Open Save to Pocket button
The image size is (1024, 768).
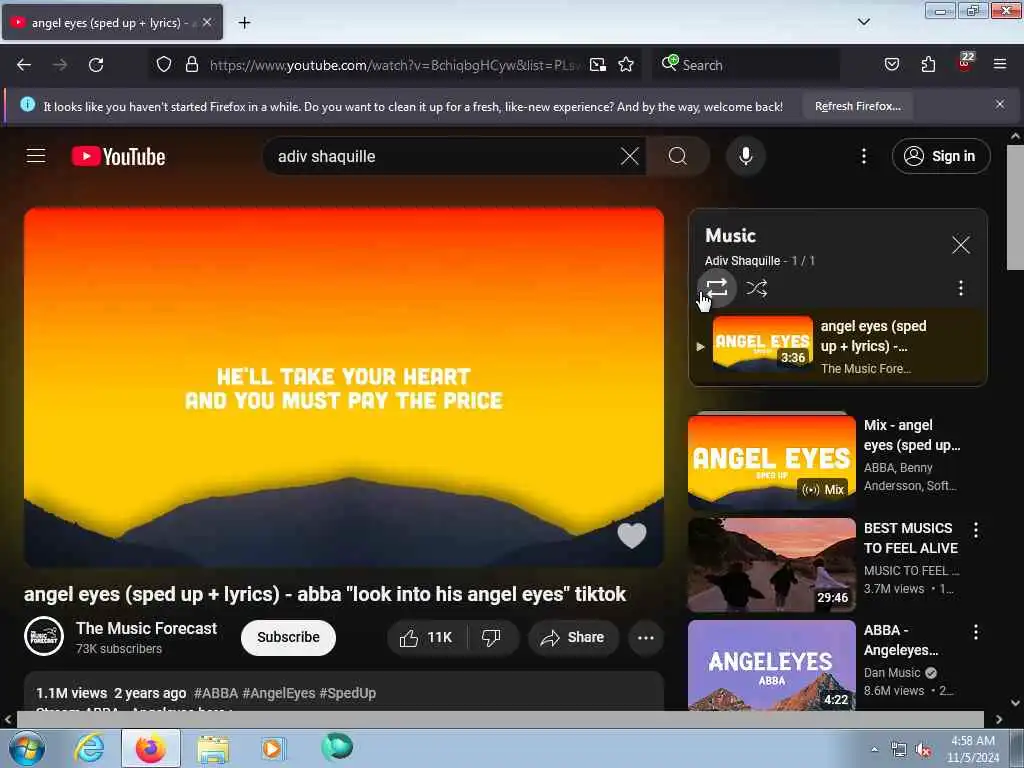pyautogui.click(x=891, y=64)
